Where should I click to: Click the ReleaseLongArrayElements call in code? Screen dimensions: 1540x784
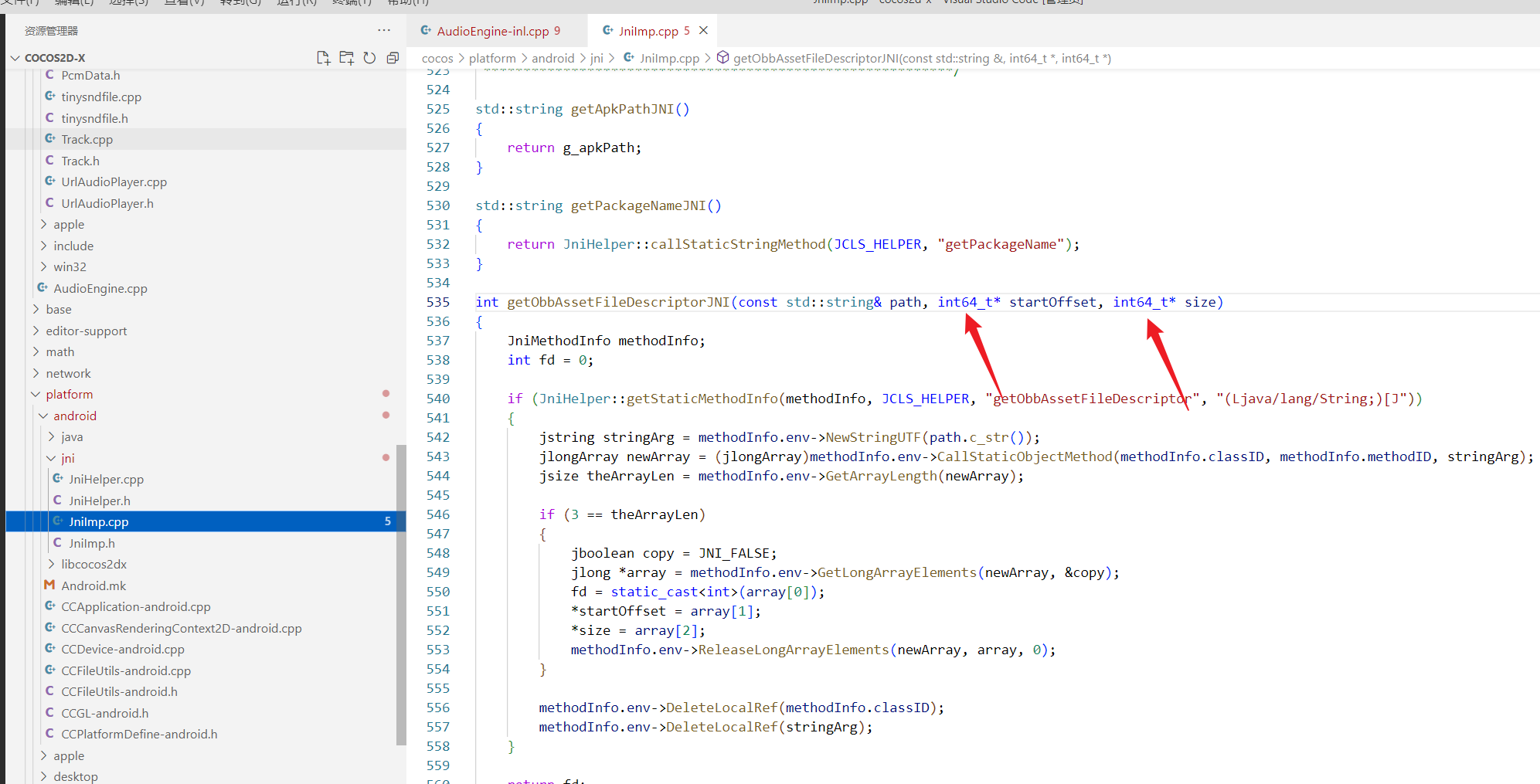[x=794, y=650]
